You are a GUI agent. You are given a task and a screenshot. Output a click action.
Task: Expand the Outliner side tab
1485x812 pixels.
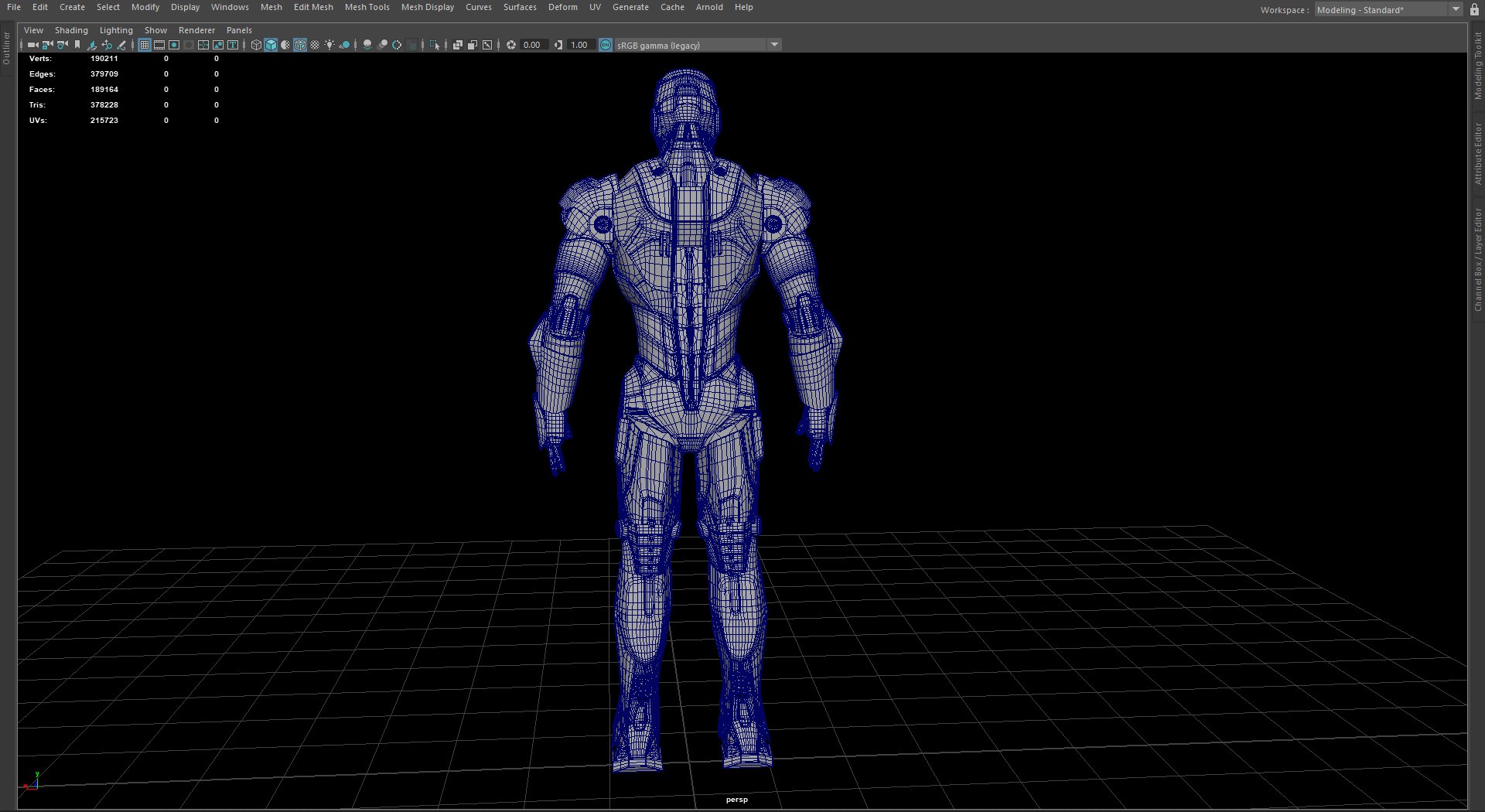tap(6, 48)
